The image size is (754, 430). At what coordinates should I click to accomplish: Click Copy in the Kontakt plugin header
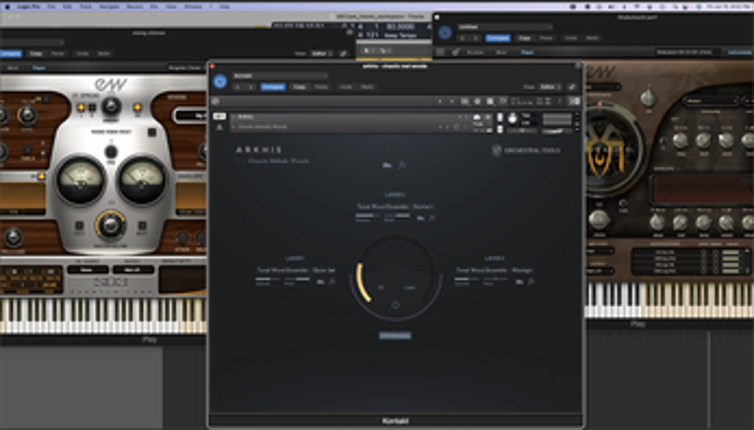[x=299, y=87]
